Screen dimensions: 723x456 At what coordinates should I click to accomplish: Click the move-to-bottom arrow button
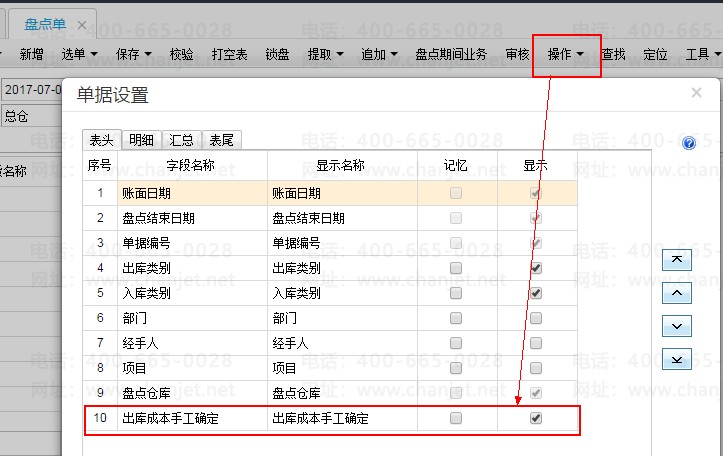click(x=677, y=359)
